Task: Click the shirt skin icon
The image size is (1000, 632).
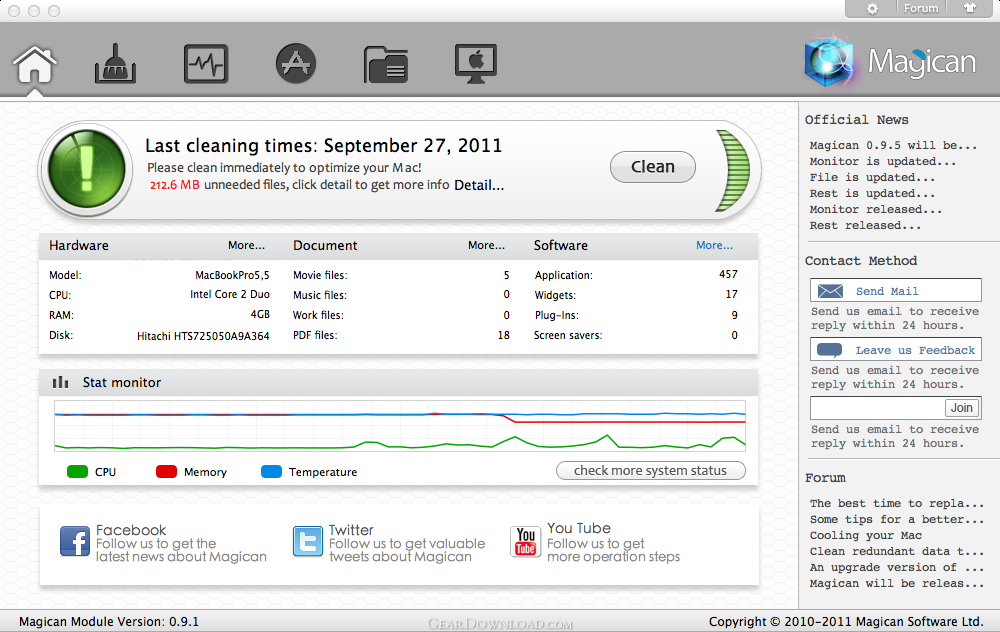Action: pyautogui.click(x=970, y=8)
